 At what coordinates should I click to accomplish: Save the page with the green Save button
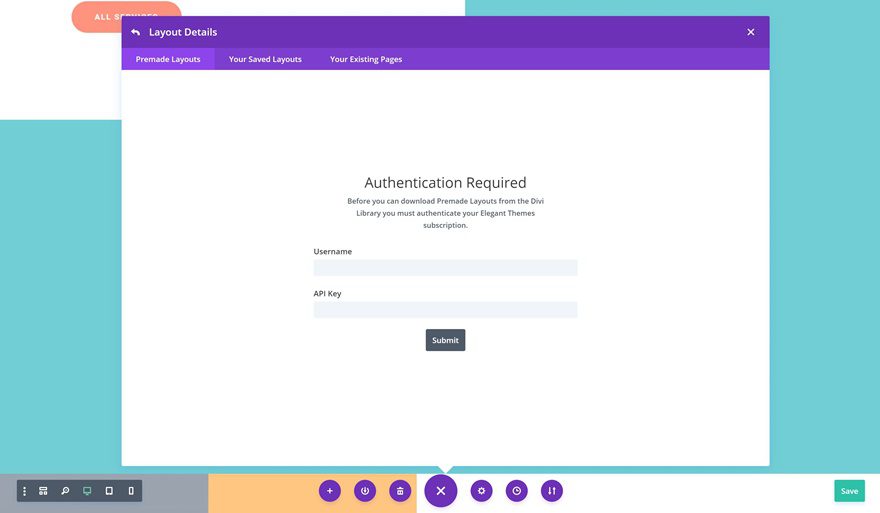click(x=849, y=491)
